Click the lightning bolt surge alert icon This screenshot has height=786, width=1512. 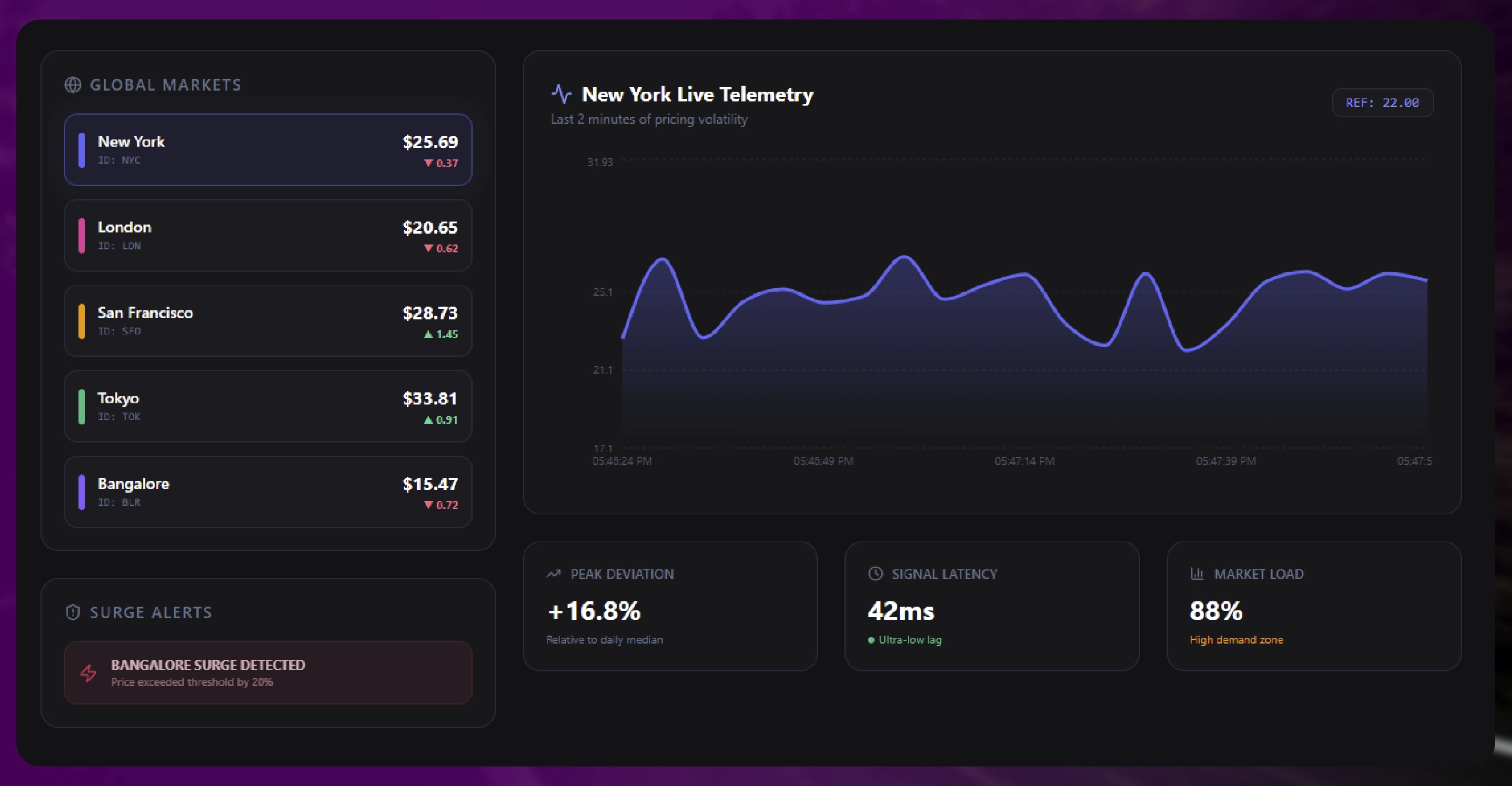tap(89, 673)
